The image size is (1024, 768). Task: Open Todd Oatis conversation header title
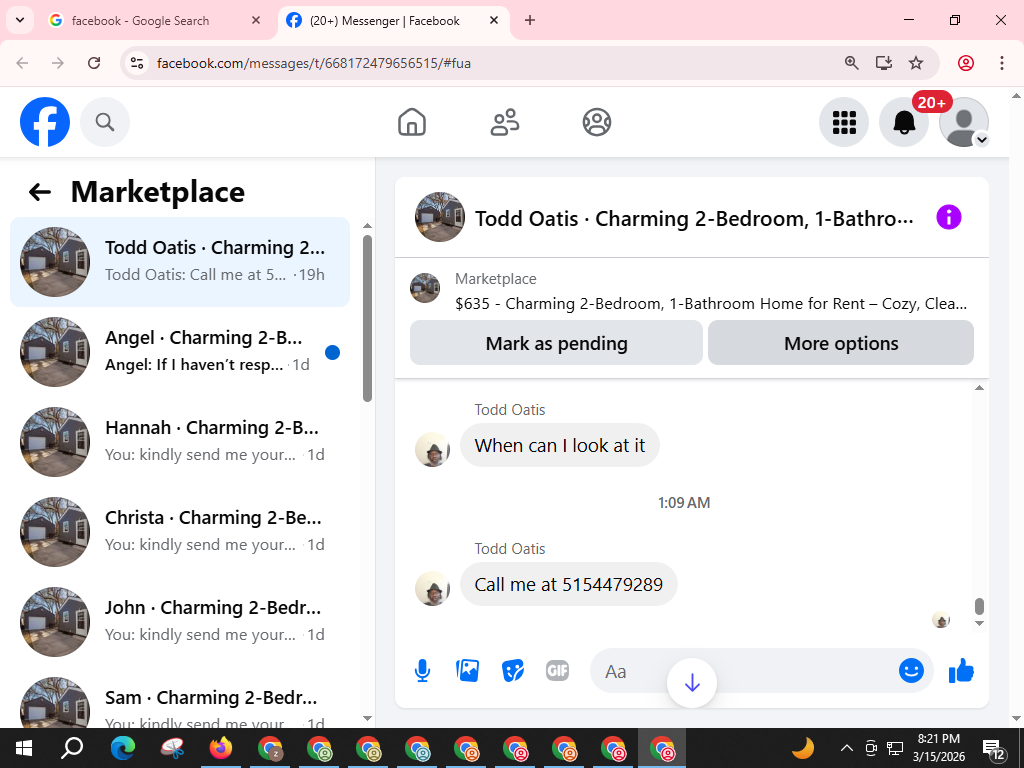[694, 218]
